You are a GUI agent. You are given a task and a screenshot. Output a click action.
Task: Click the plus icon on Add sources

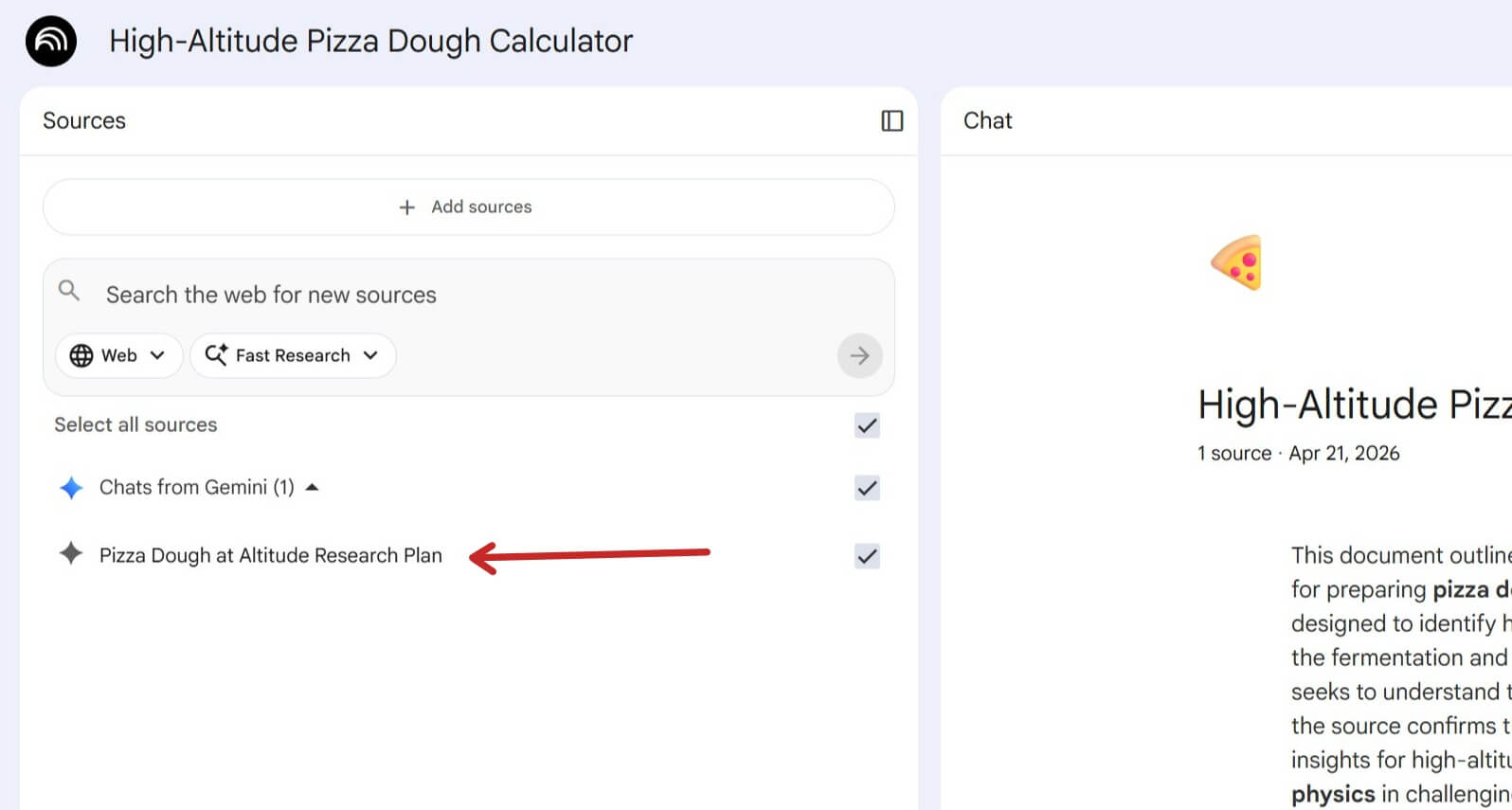point(407,207)
